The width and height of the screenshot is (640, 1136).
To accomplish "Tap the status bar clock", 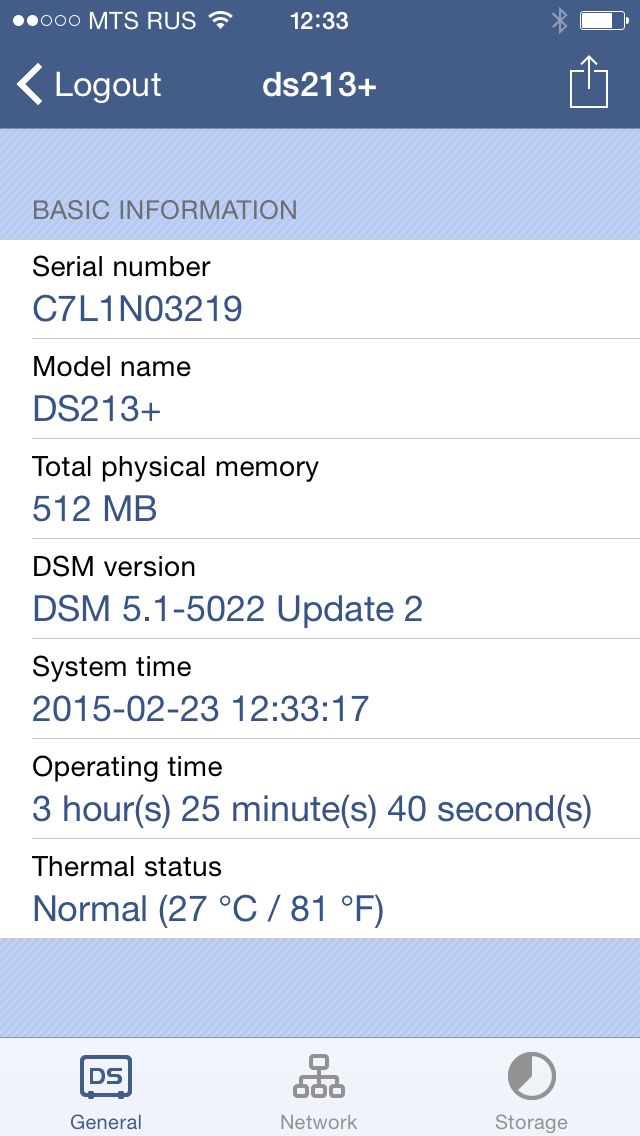I will [319, 21].
